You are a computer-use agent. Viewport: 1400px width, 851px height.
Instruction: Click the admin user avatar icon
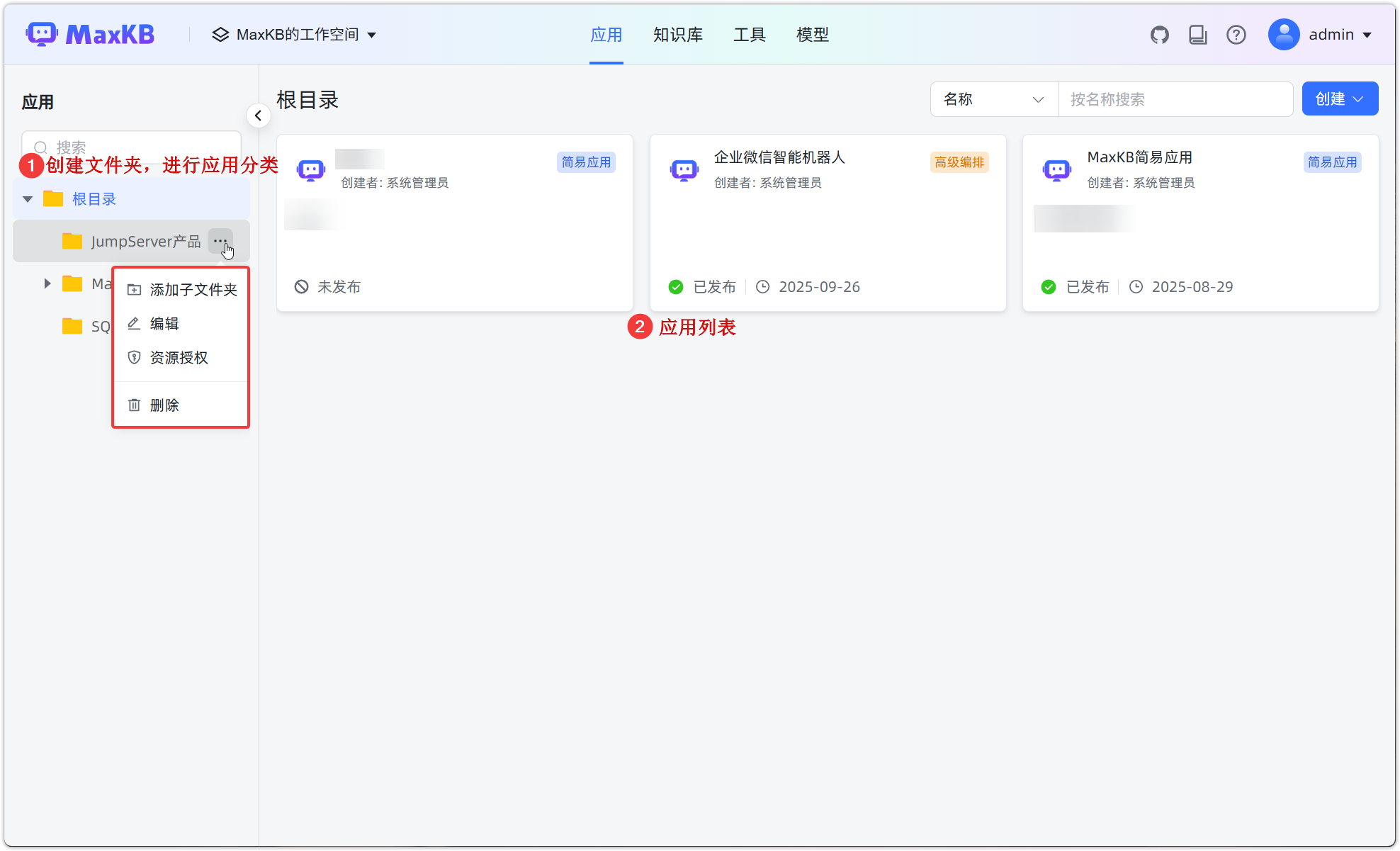click(x=1284, y=34)
